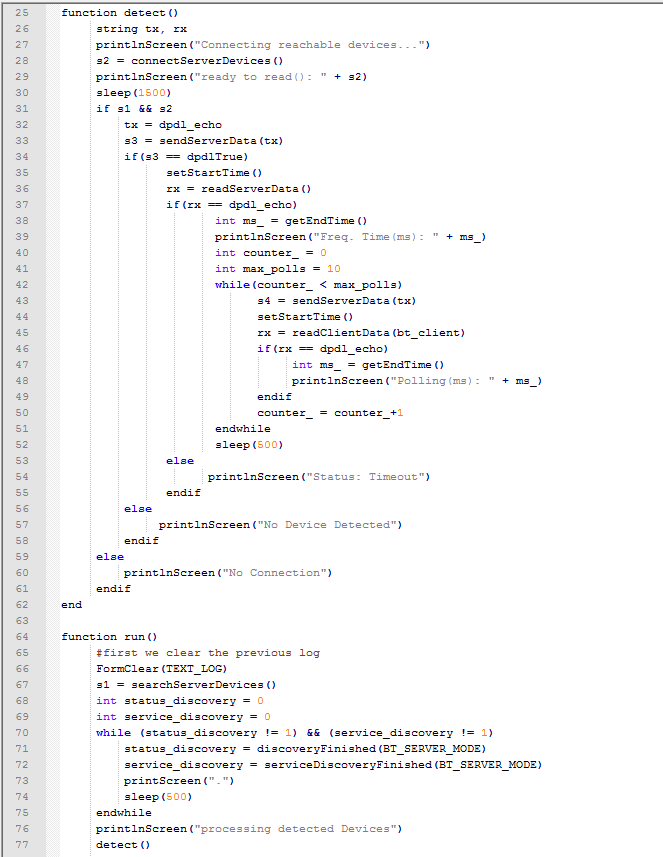Click 'setStartTime()' on line 35
663x857 pixels.
point(214,173)
